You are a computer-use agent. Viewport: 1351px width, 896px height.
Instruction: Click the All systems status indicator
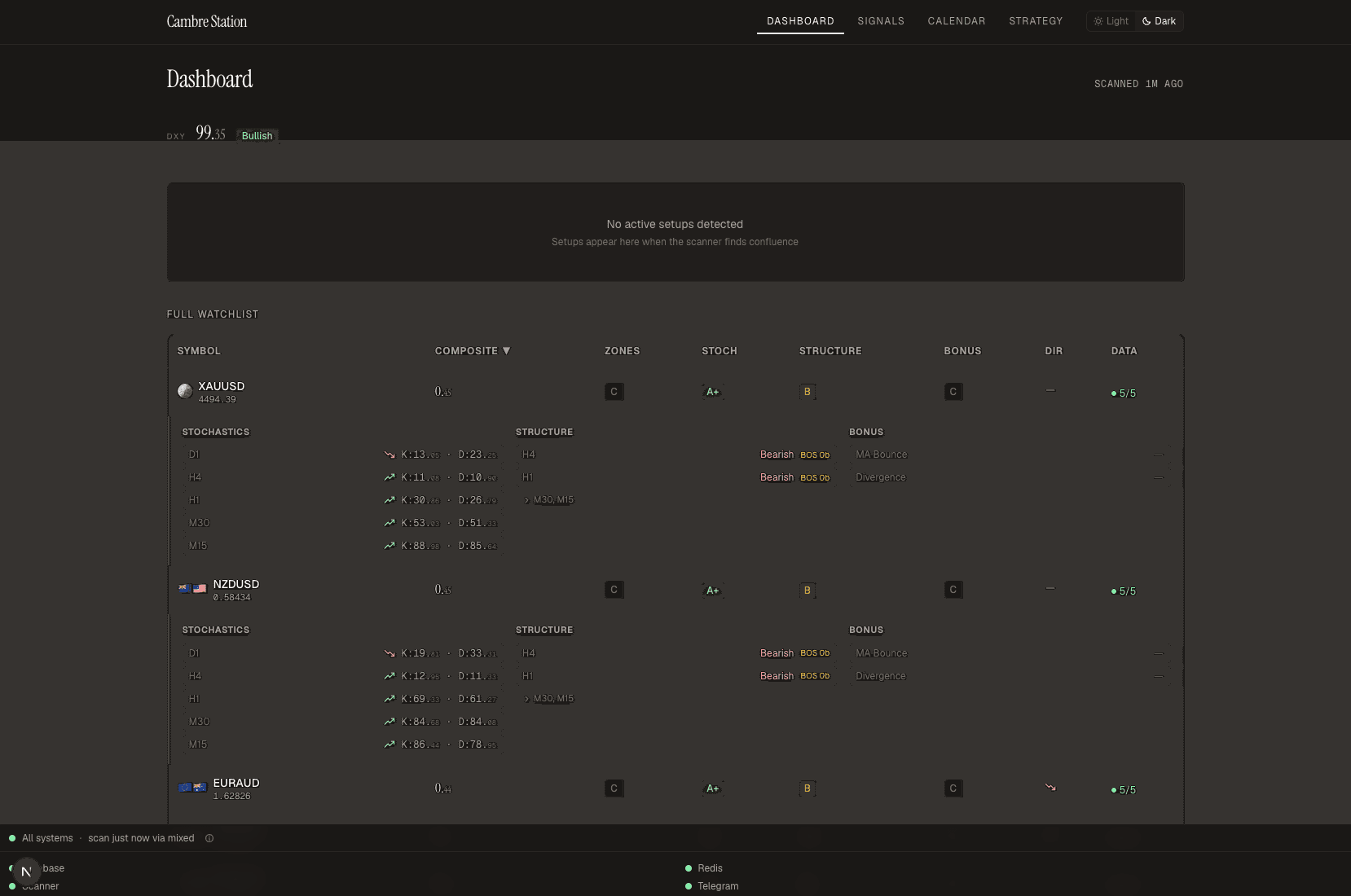(41, 838)
